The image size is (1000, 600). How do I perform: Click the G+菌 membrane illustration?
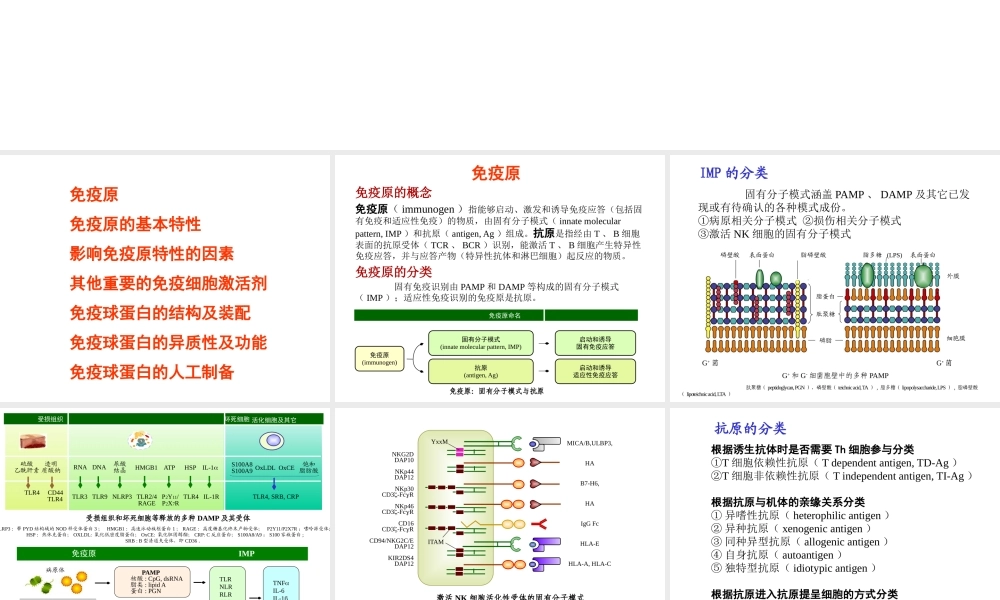click(754, 313)
